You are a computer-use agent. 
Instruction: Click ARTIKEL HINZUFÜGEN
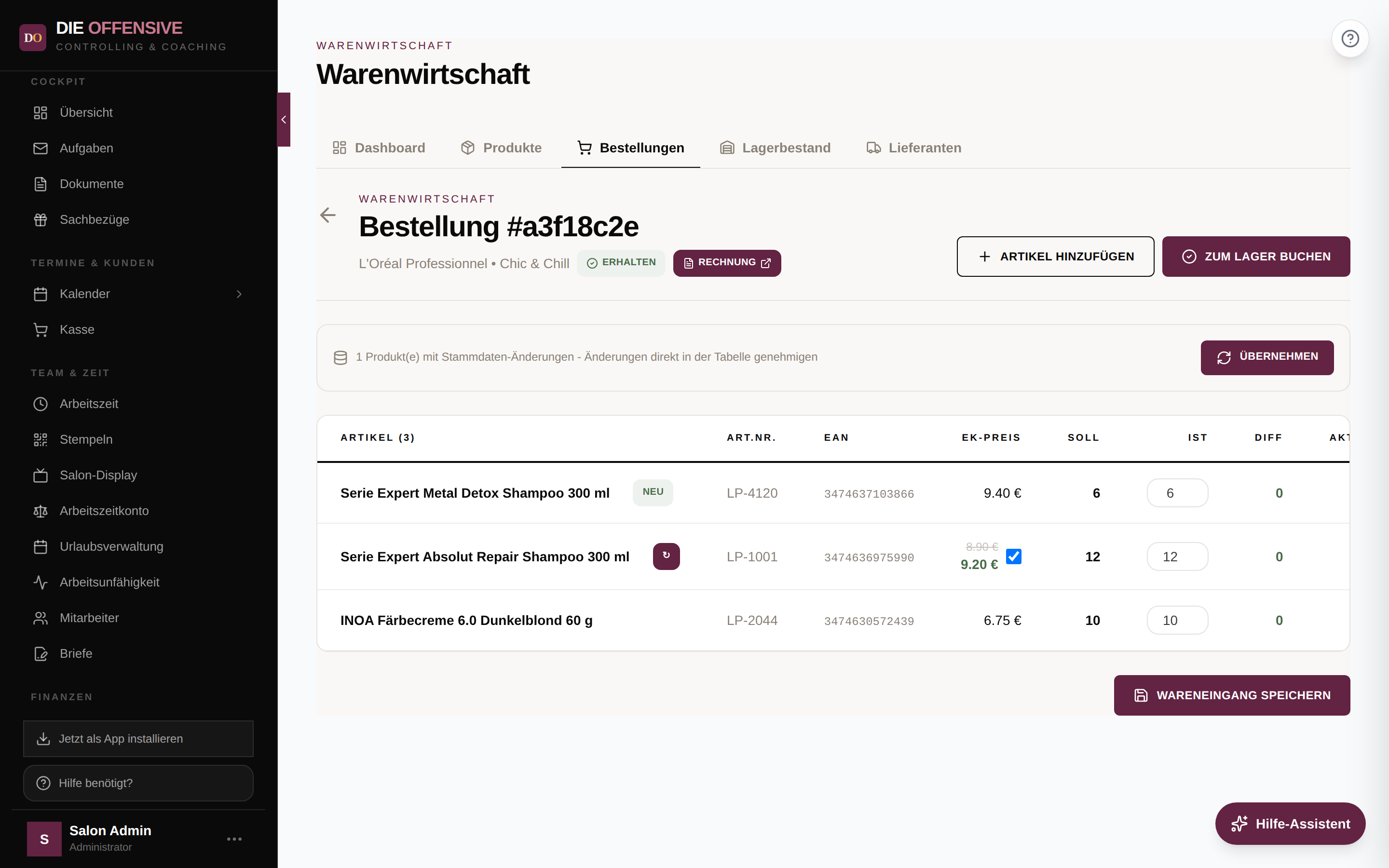click(x=1055, y=256)
